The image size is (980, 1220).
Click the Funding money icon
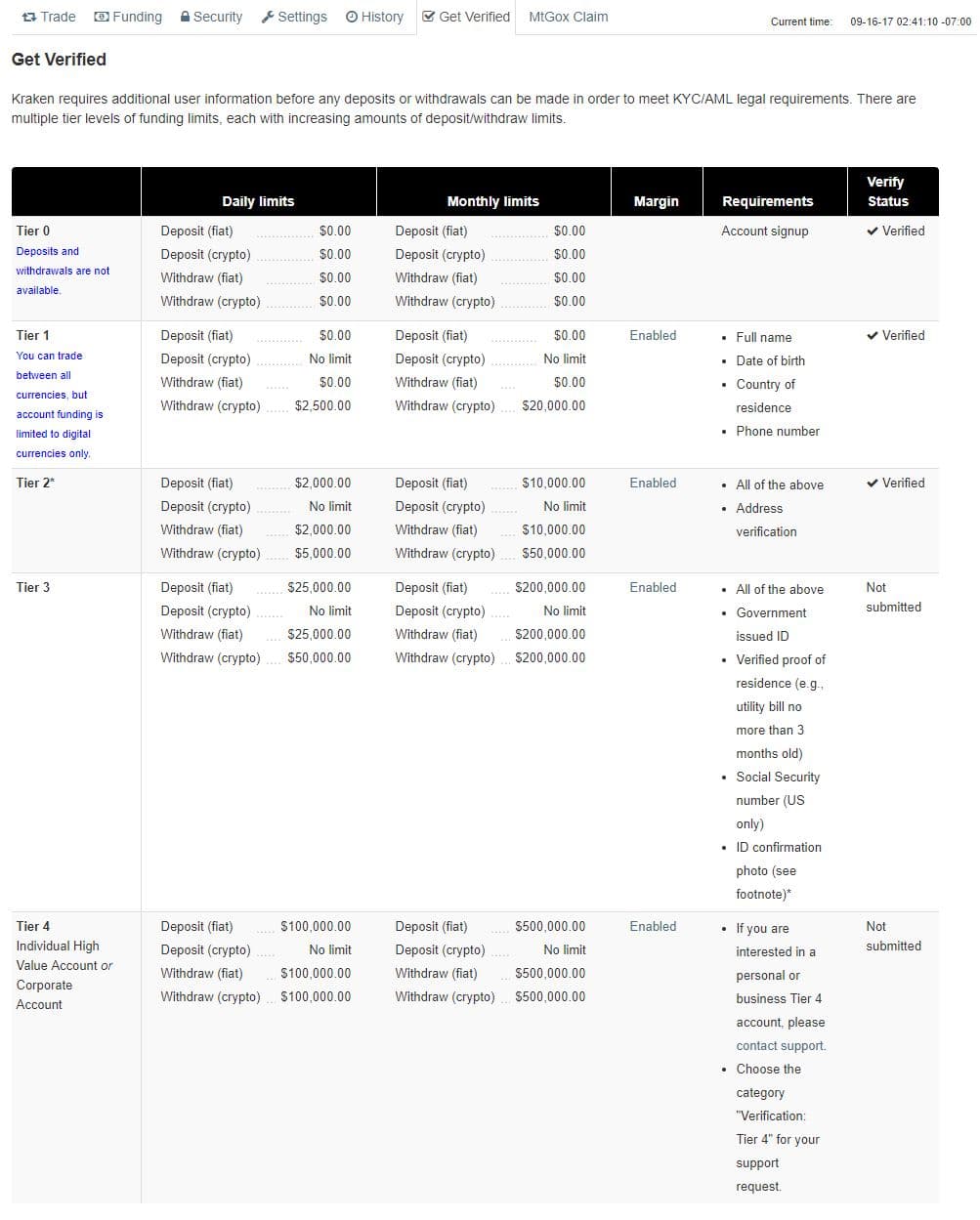click(x=102, y=17)
